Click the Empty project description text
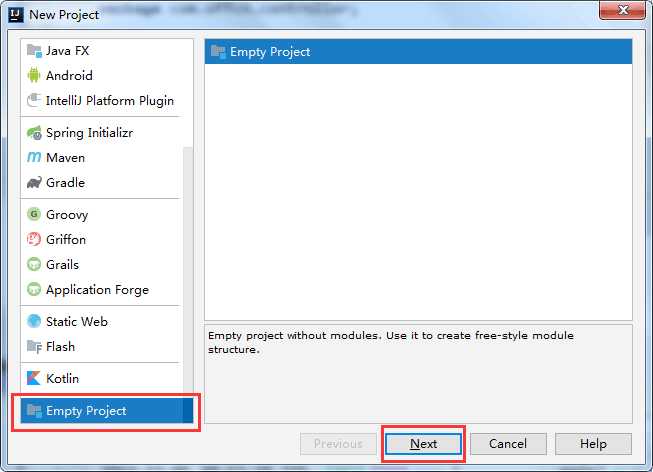Image resolution: width=653 pixels, height=472 pixels. coord(391,342)
